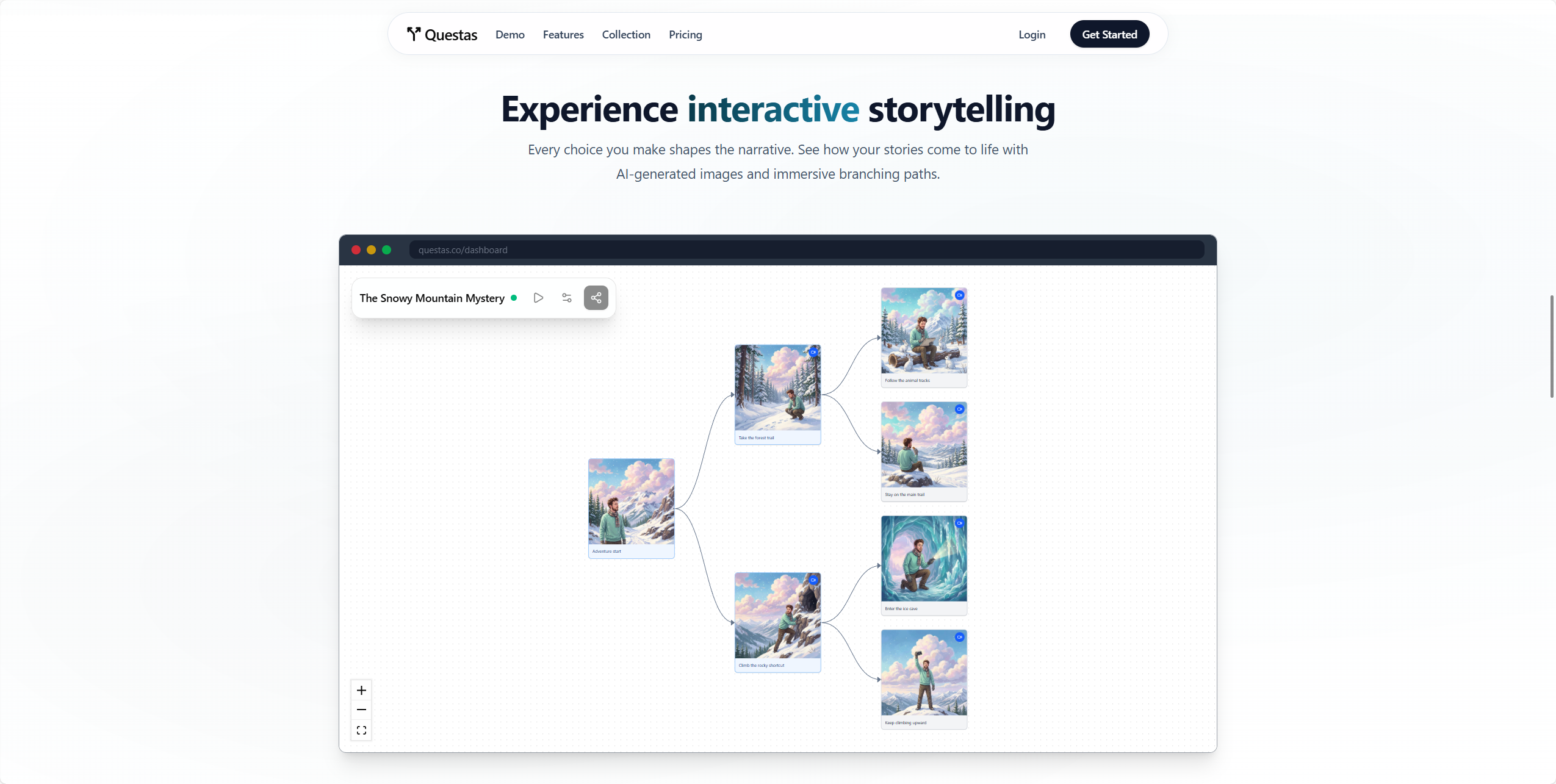Zoom in the story canvas
Screen dimensions: 1556x784
[361, 690]
